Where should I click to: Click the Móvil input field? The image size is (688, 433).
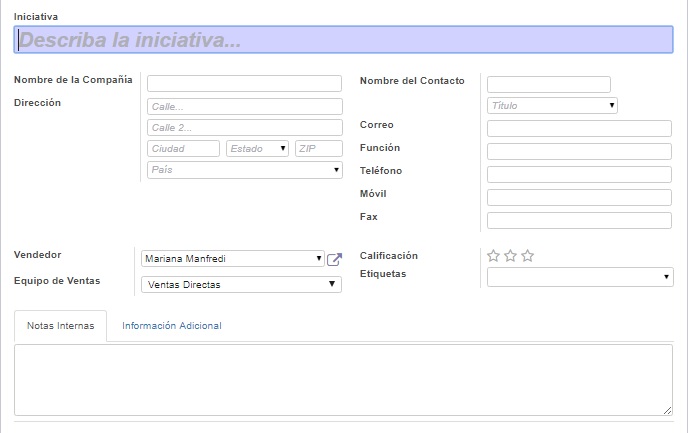tap(579, 197)
